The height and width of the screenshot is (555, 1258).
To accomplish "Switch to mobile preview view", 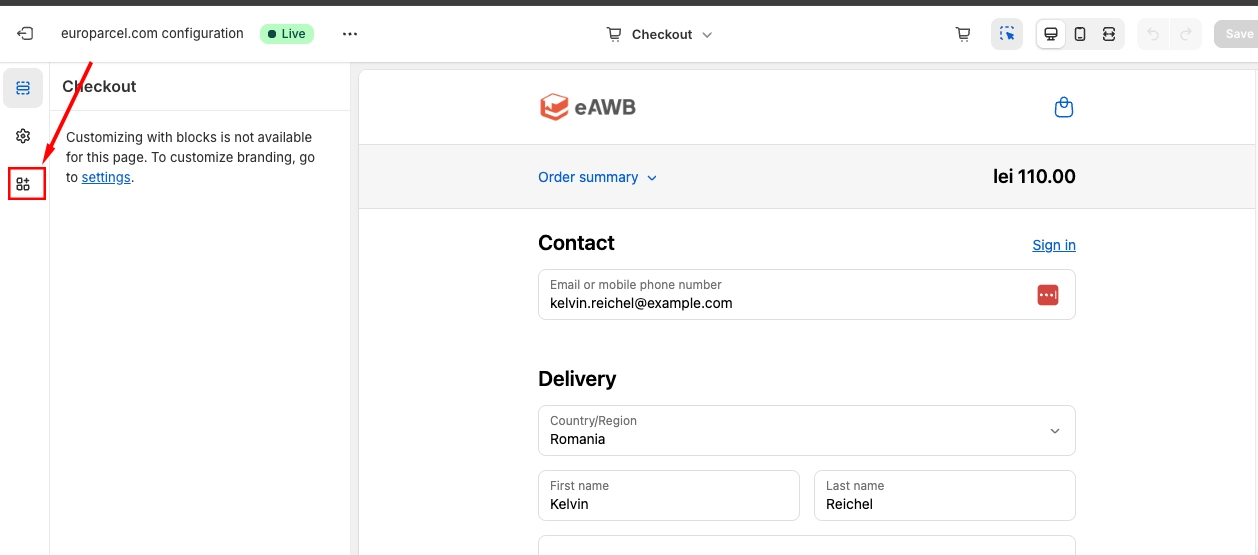I will pos(1080,34).
